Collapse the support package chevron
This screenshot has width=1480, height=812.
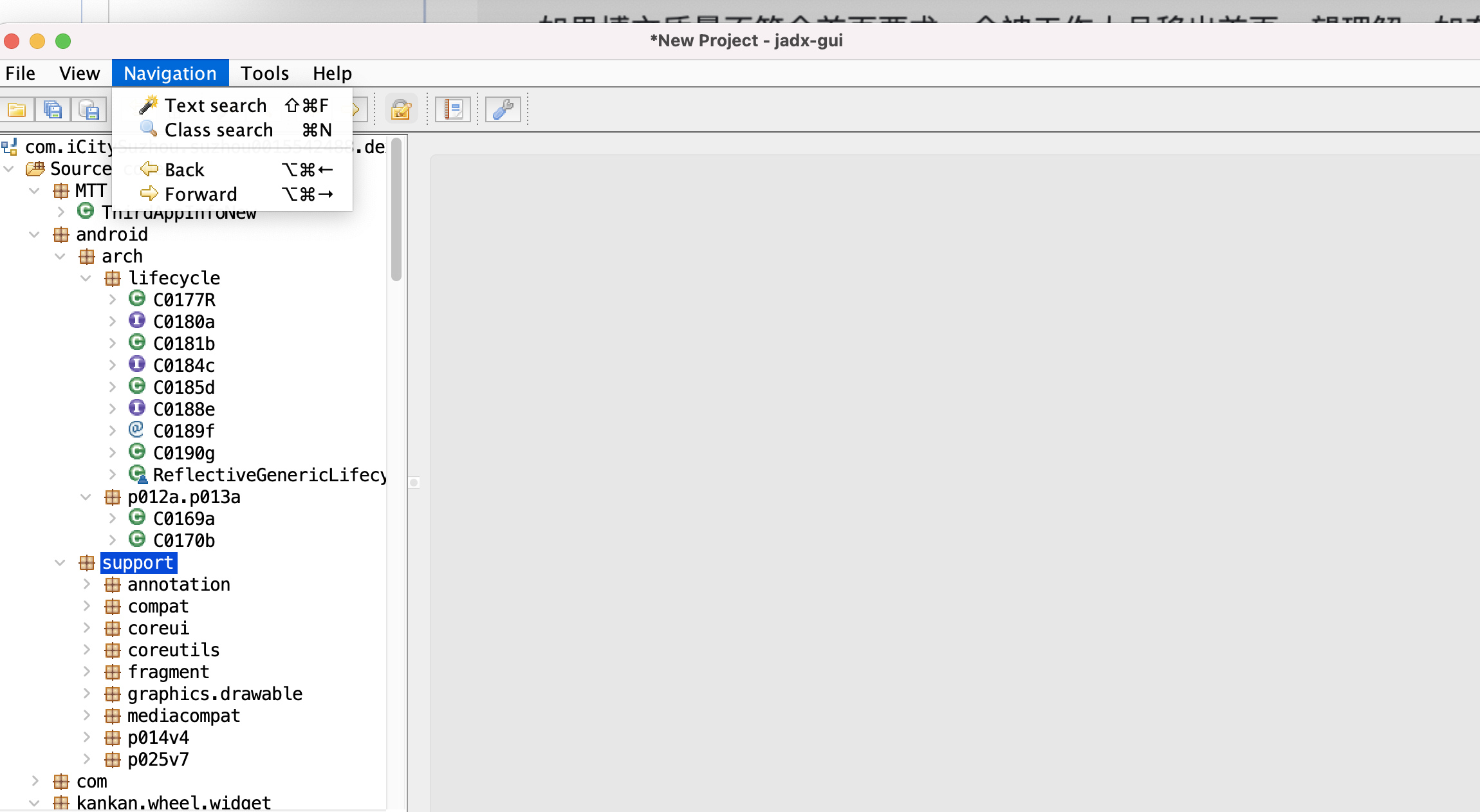60,563
